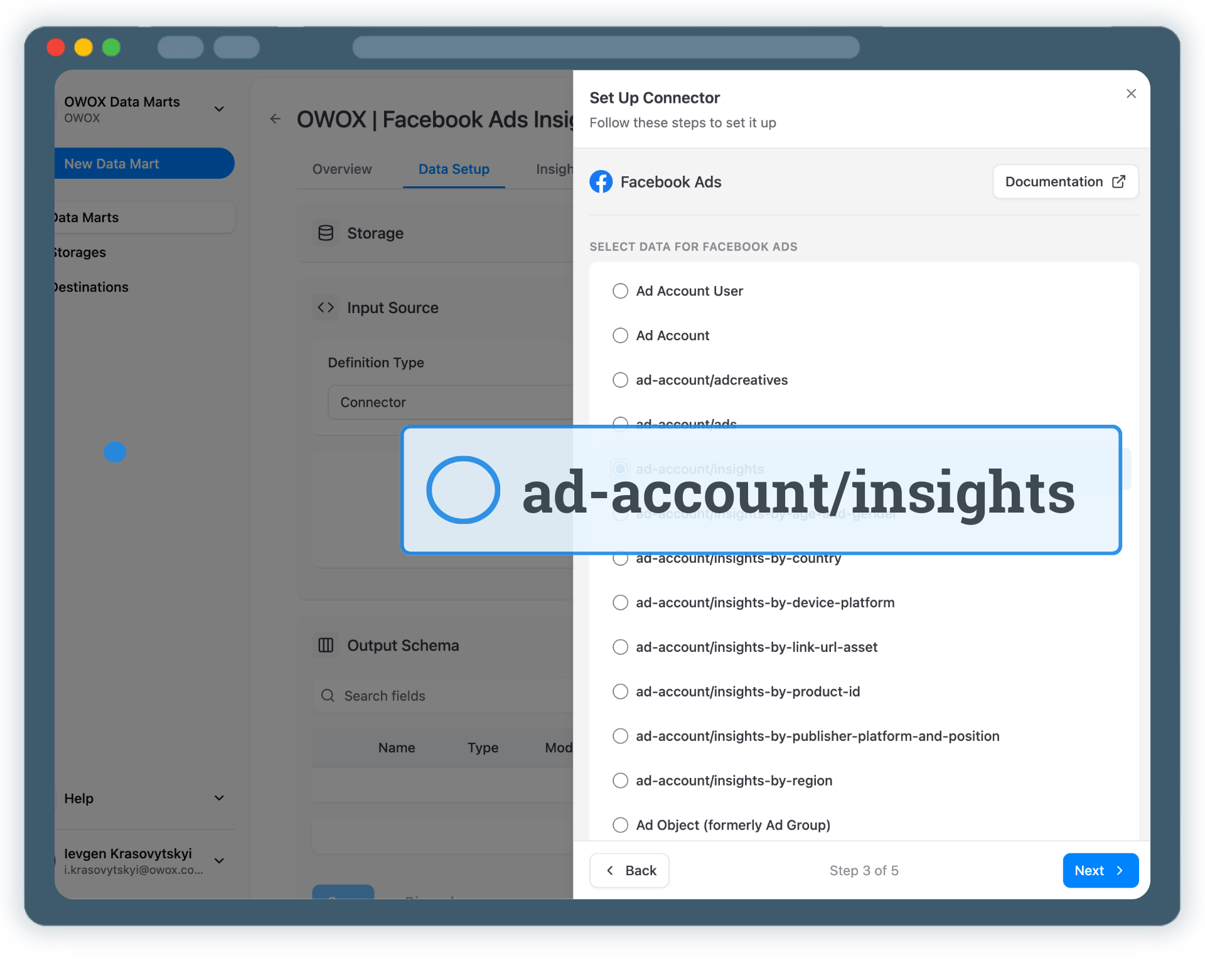1205x980 pixels.
Task: Click the Storage database icon
Action: click(326, 233)
